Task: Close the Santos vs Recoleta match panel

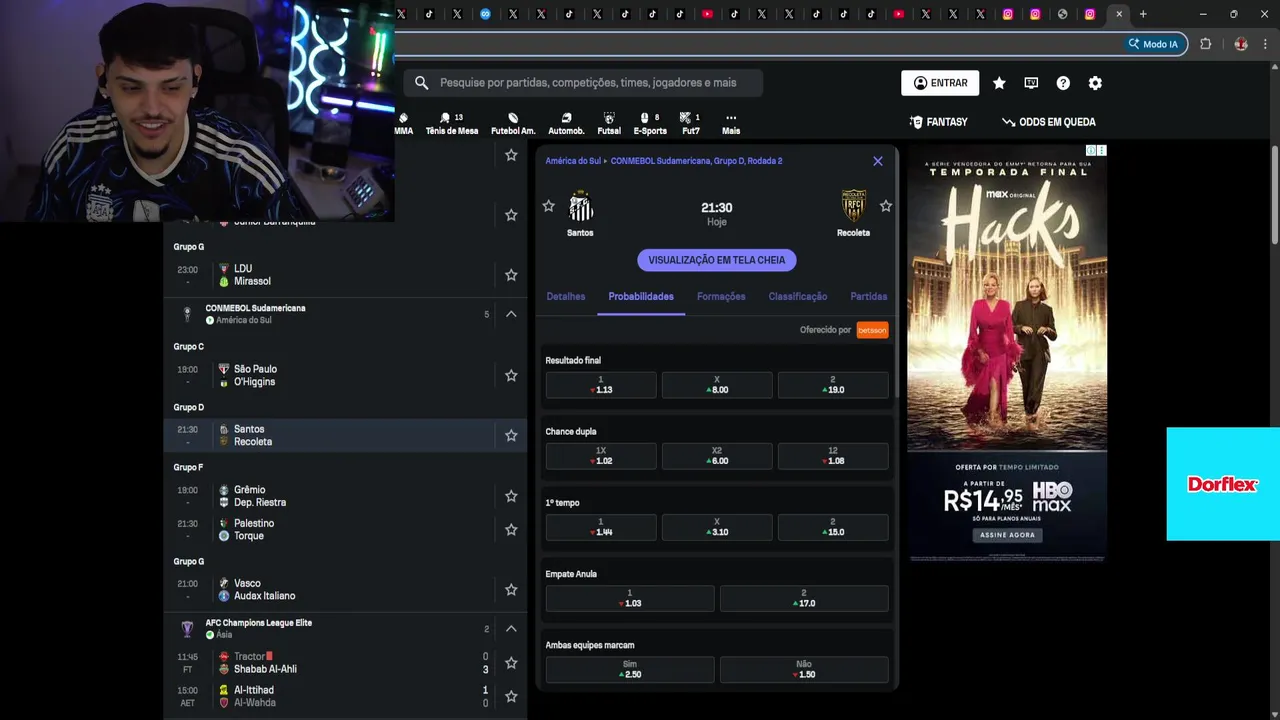Action: point(877,161)
